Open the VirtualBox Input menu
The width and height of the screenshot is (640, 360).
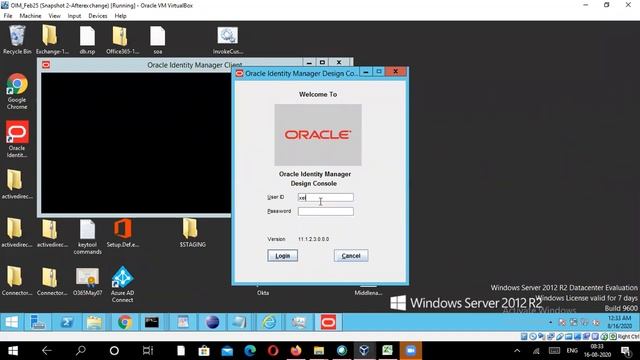(74, 16)
